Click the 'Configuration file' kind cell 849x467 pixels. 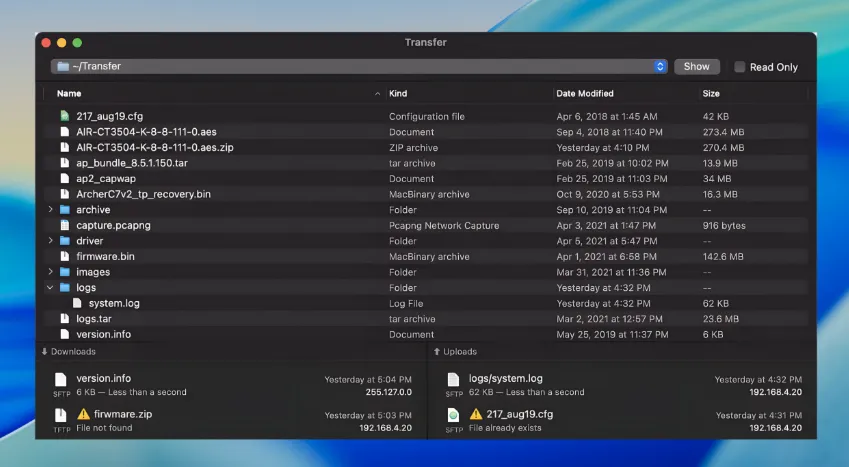click(x=427, y=116)
